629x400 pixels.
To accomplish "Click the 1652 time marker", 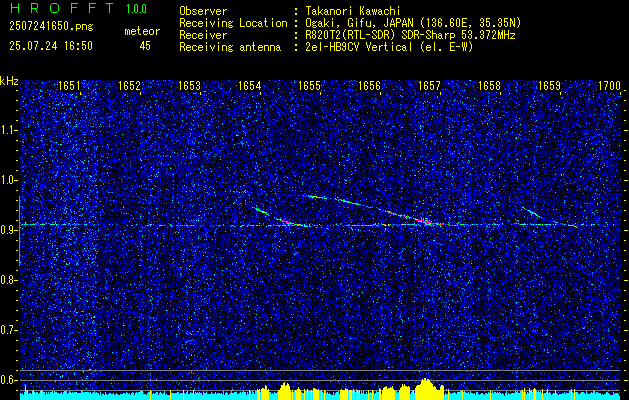I will [x=129, y=86].
